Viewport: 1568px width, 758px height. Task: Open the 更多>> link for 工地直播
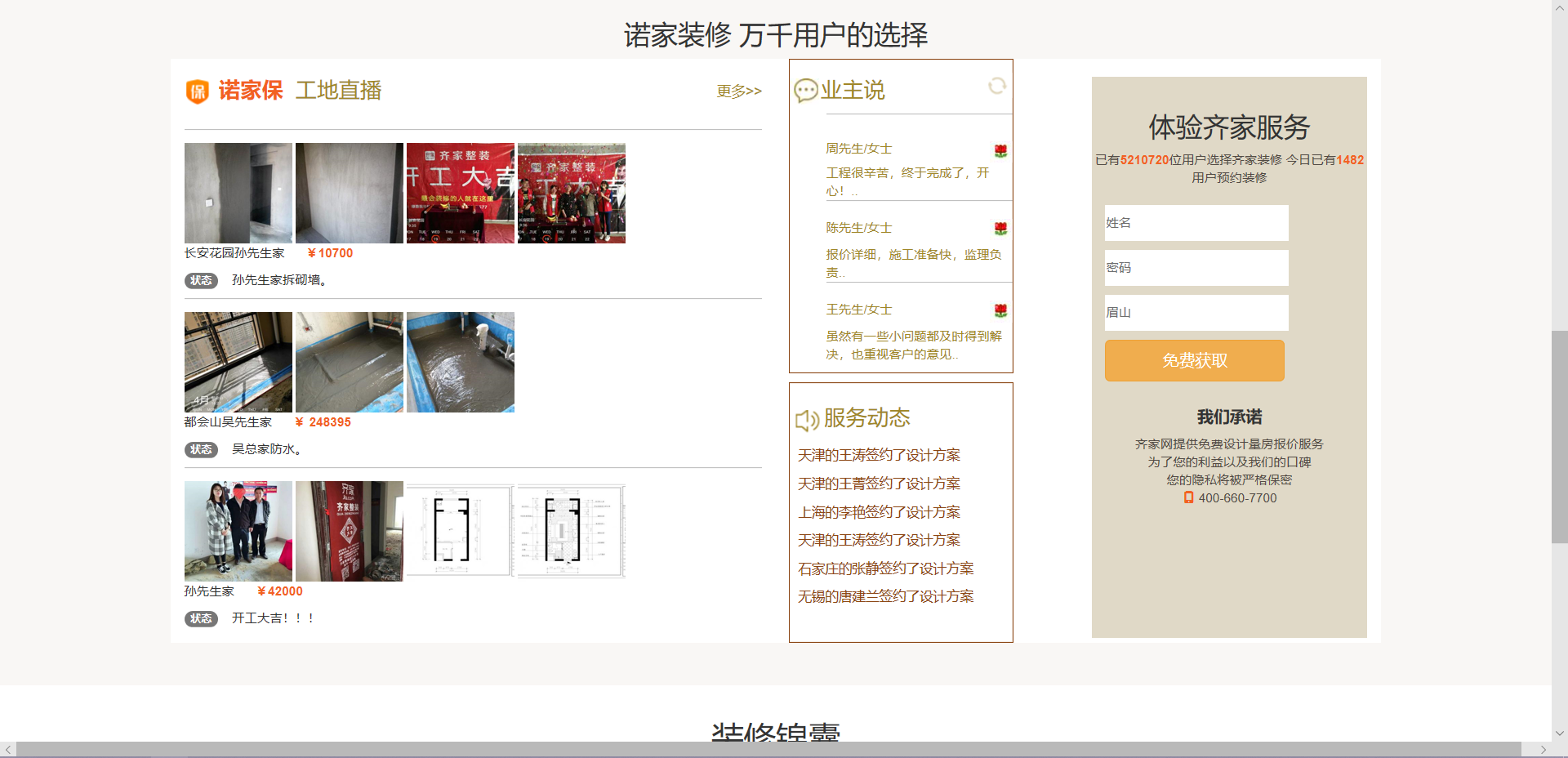pos(738,91)
